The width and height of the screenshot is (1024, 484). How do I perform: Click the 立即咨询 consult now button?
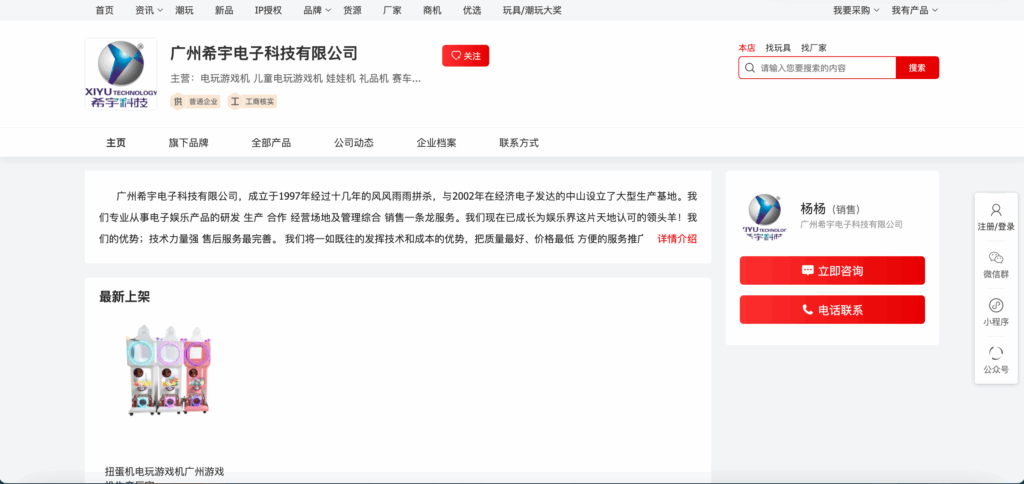(x=832, y=270)
